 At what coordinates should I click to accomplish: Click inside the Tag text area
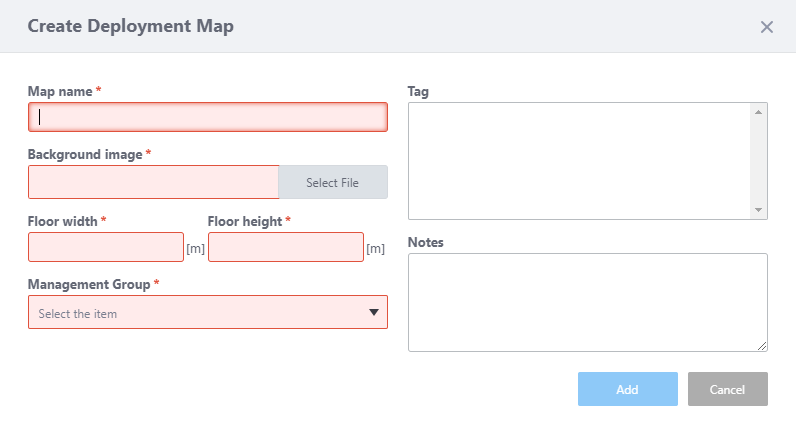click(x=580, y=160)
